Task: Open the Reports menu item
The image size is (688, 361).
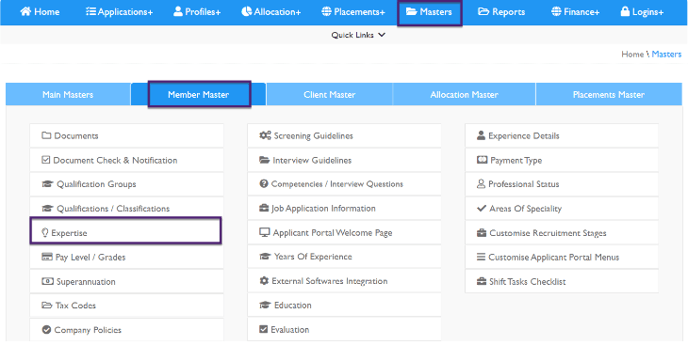Action: [501, 12]
